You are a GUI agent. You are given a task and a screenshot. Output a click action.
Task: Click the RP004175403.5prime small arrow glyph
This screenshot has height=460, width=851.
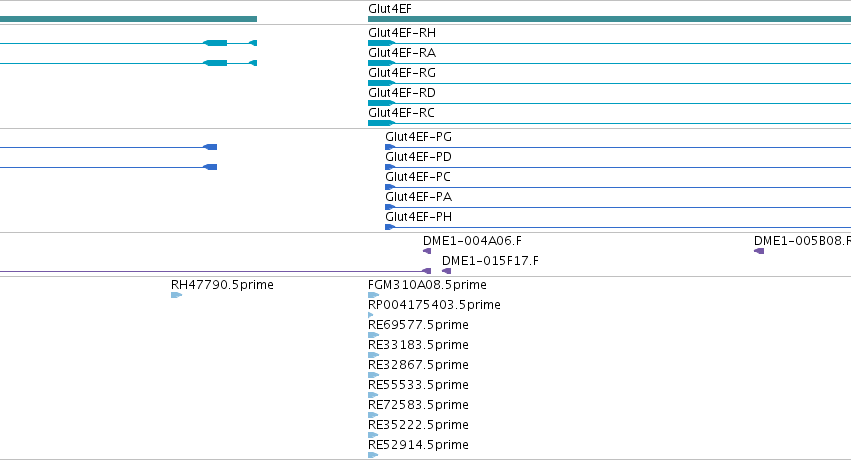pos(371,315)
